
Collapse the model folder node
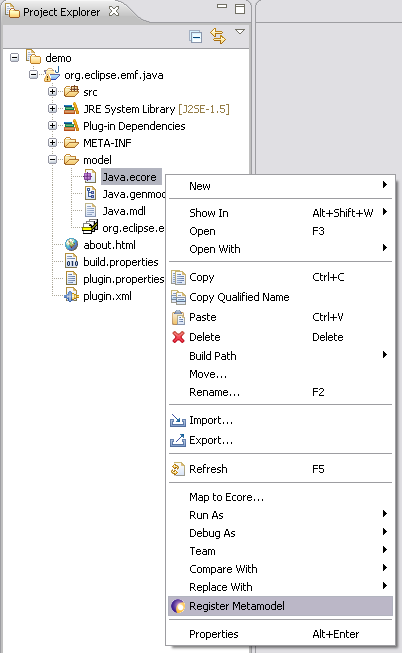coord(52,160)
